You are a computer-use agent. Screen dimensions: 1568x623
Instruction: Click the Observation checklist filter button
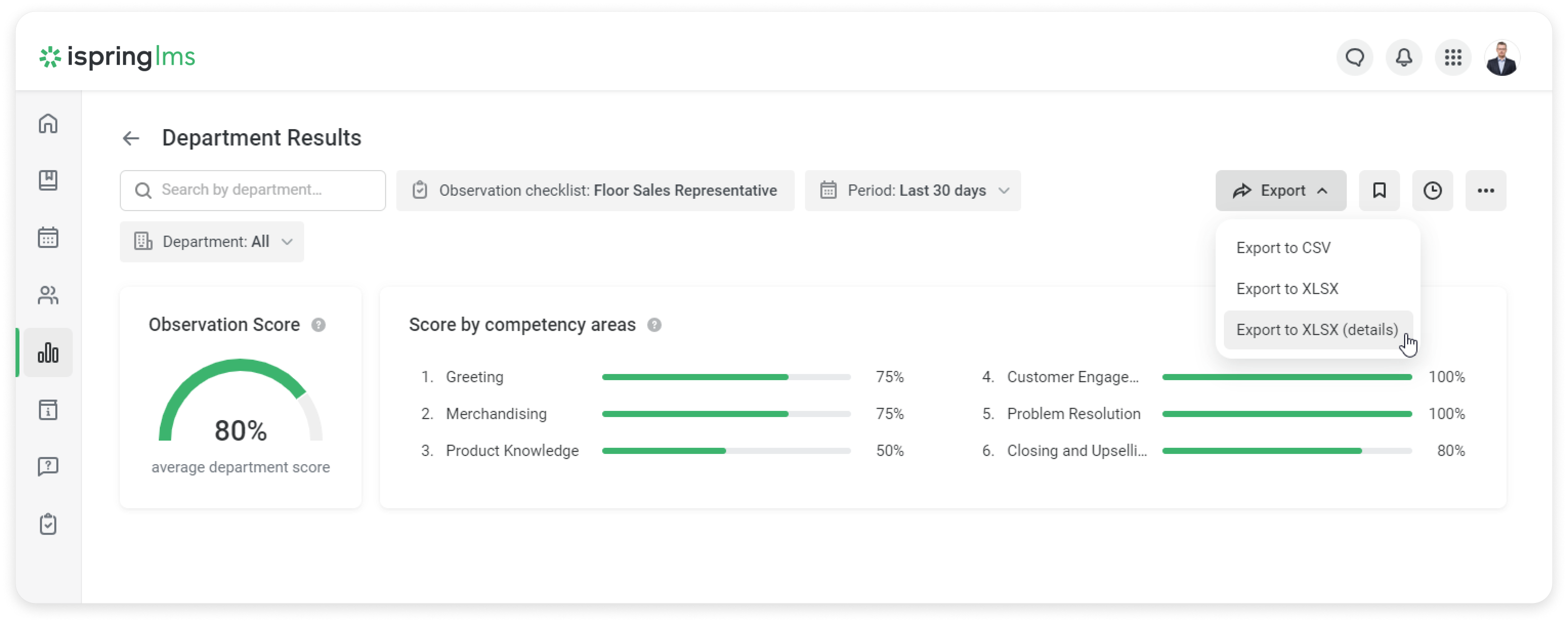click(595, 191)
